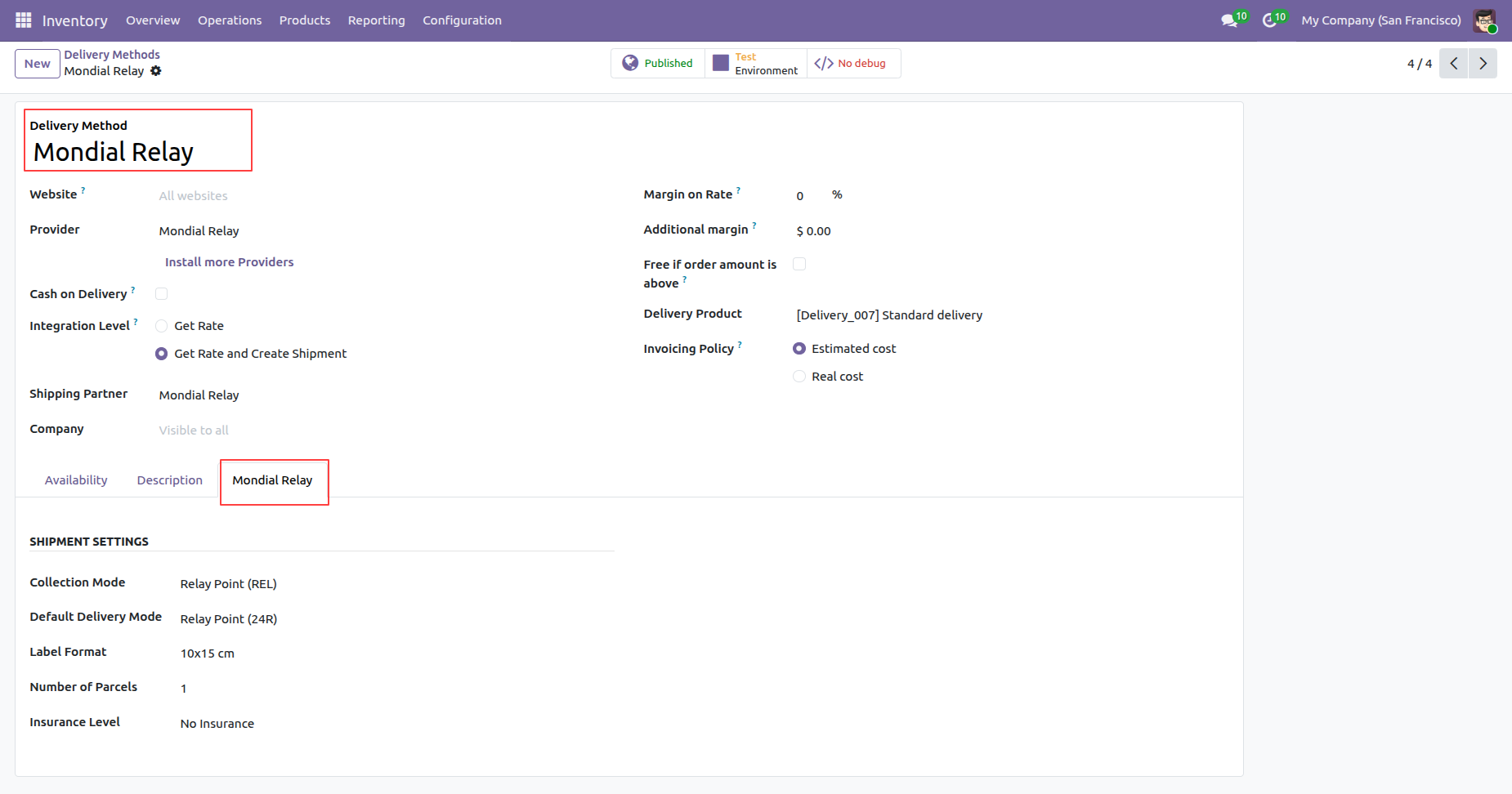Image resolution: width=1512 pixels, height=794 pixels.
Task: Switch to the Availability tab
Action: tap(76, 480)
